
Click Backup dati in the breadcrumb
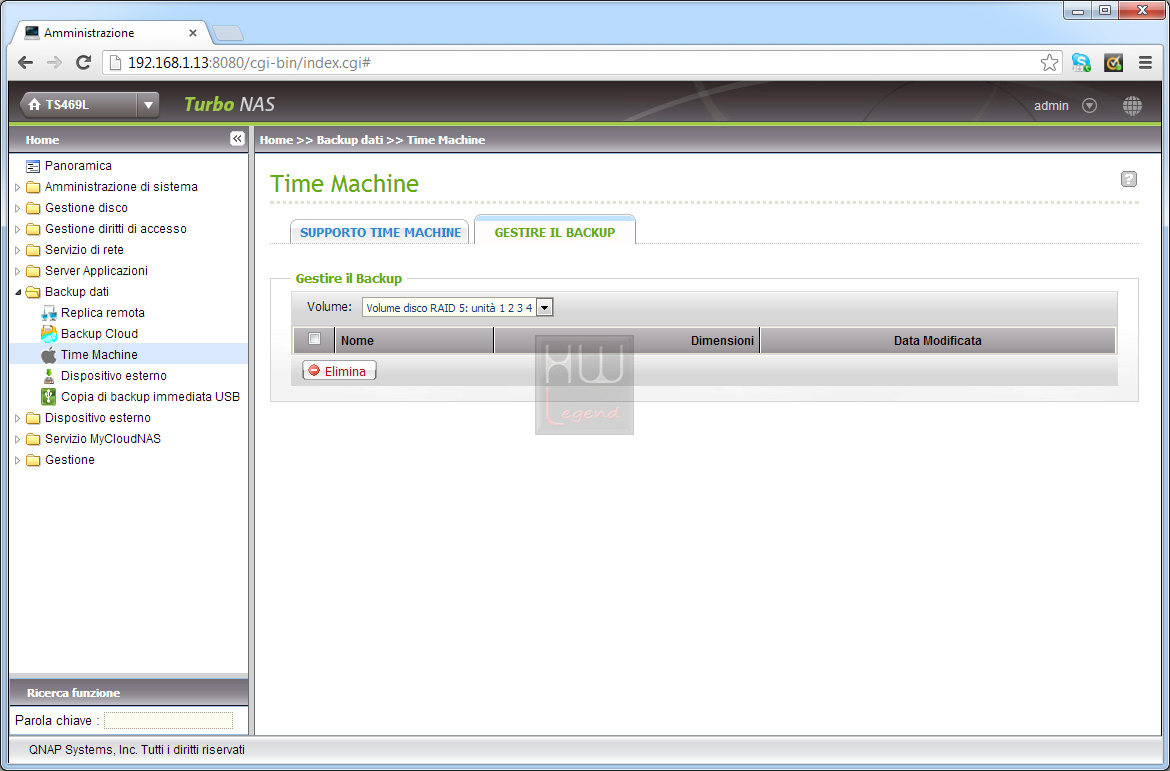click(x=350, y=140)
